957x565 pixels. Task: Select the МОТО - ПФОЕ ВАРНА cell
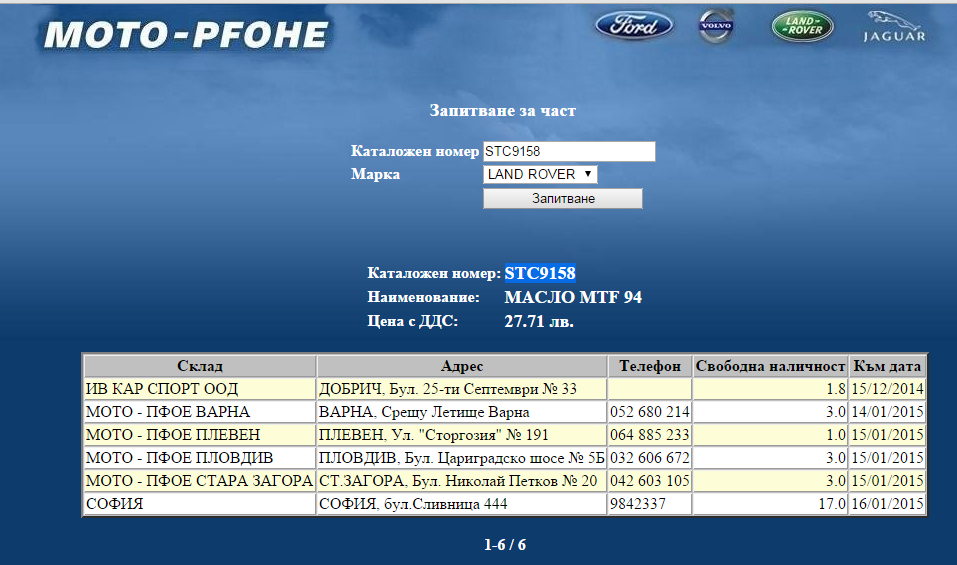point(200,412)
